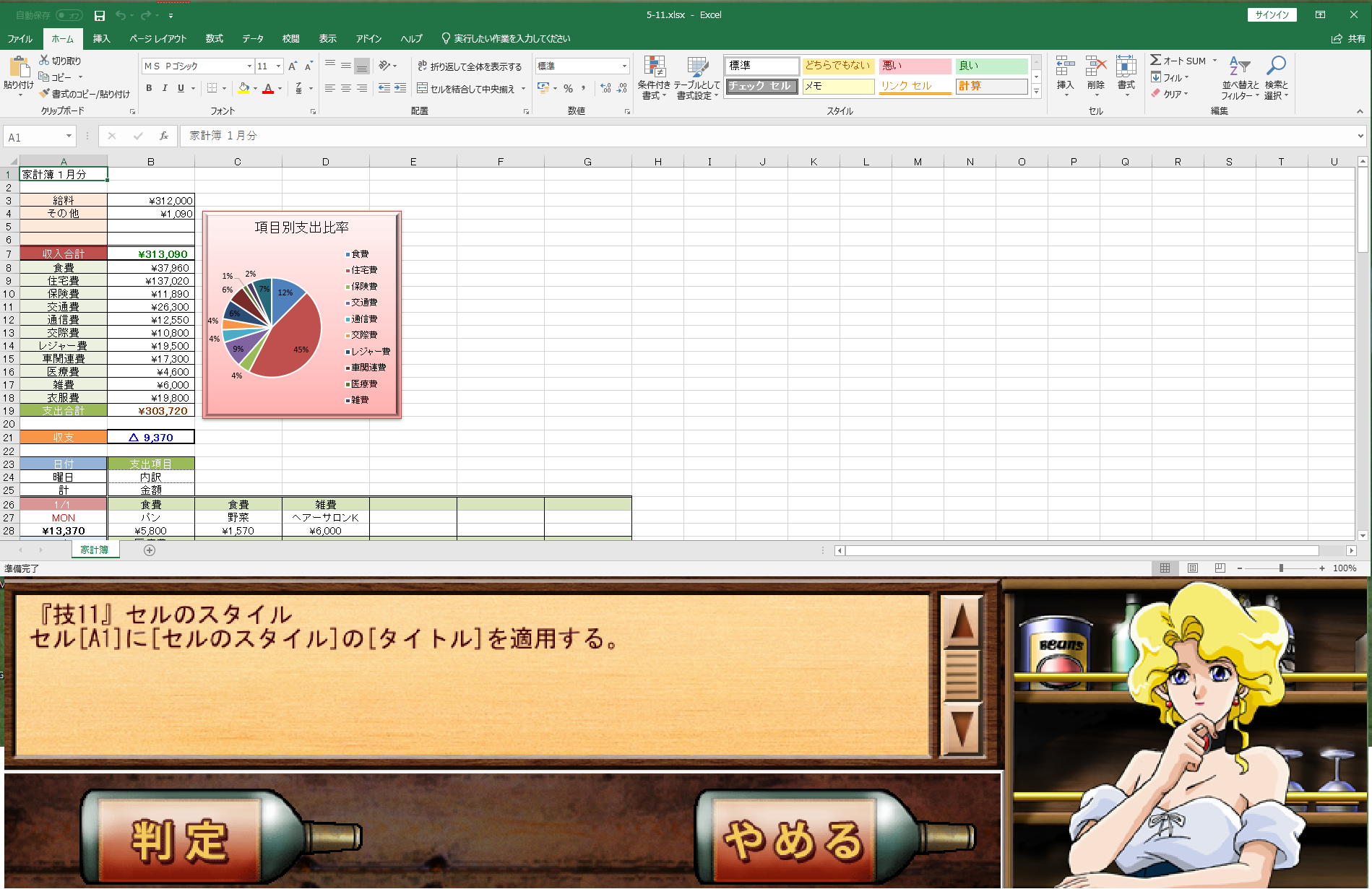Screen dimensions: 1372x889
Task: Decrease font size with small A icon
Action: point(309,66)
